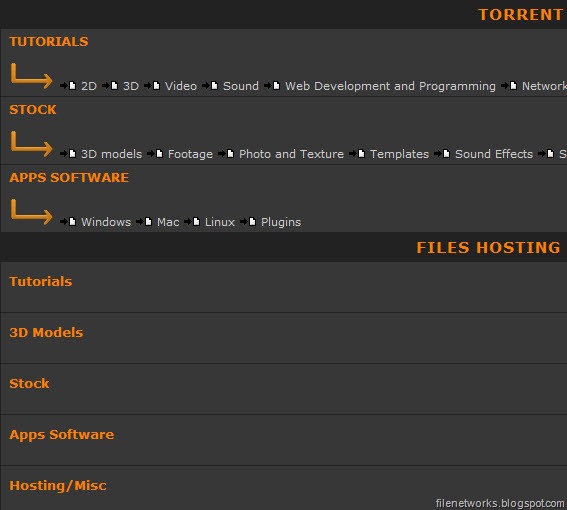The image size is (567, 510).
Task: Click the page icon beside Mac
Action: pos(148,222)
